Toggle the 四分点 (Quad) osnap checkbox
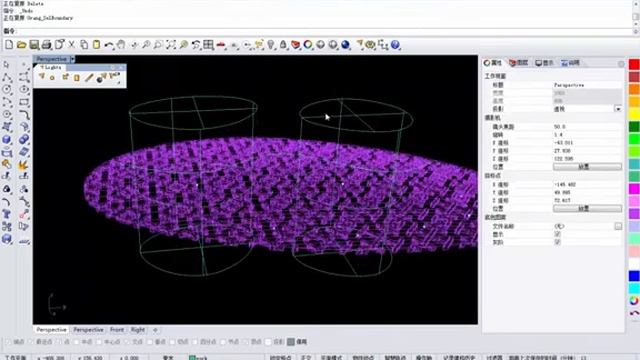This screenshot has width=640, height=360. point(195,342)
